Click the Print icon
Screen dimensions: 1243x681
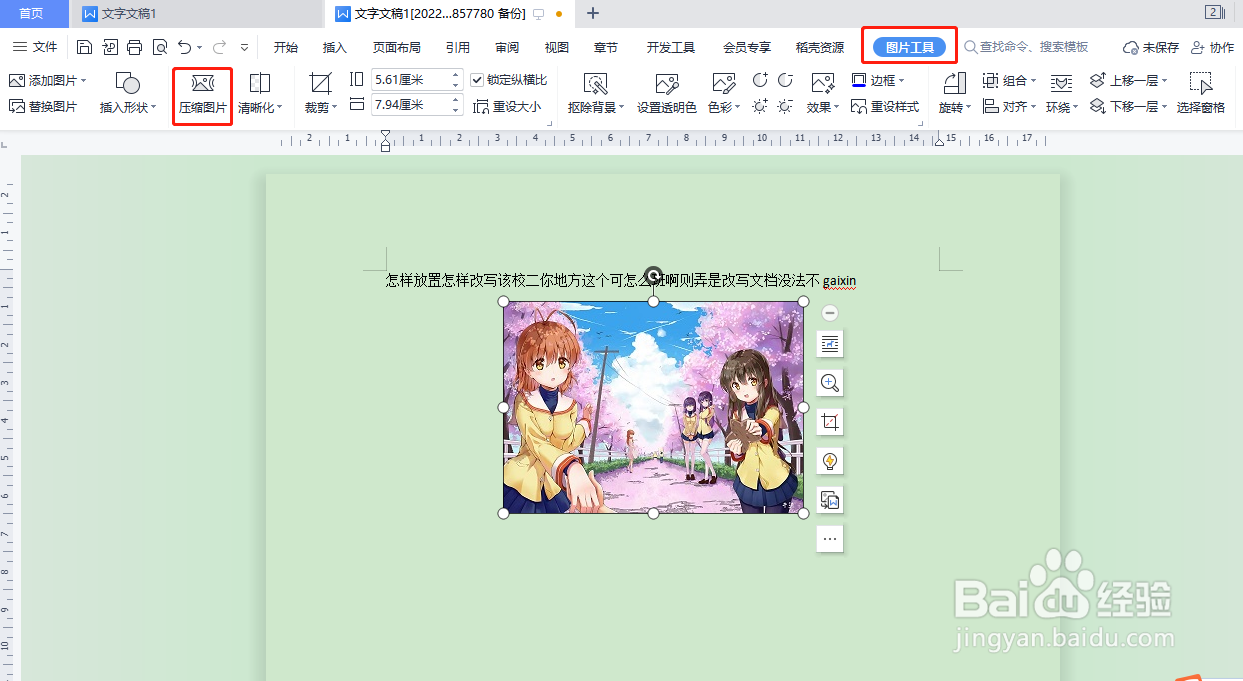(134, 47)
